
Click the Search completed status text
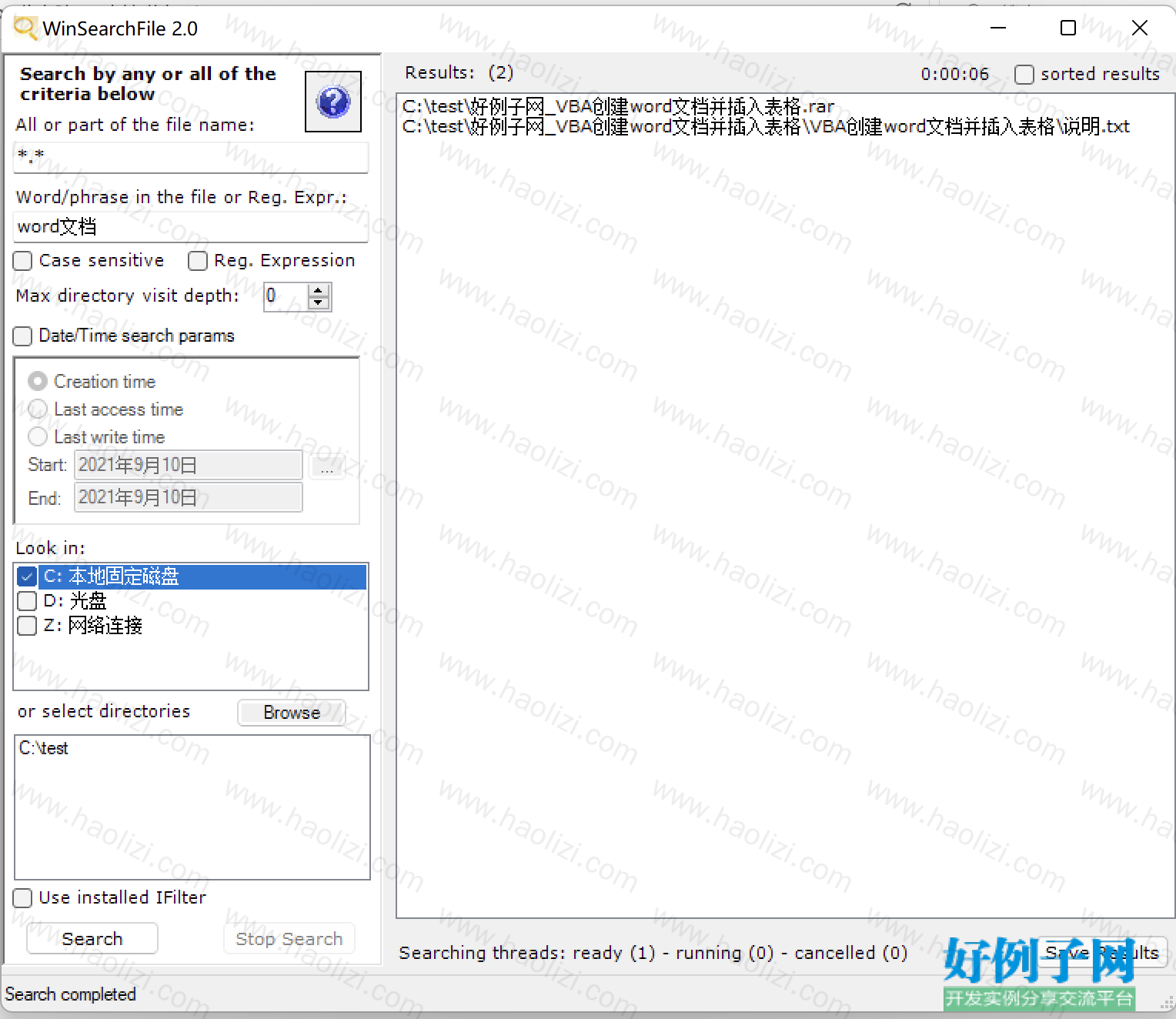point(71,994)
